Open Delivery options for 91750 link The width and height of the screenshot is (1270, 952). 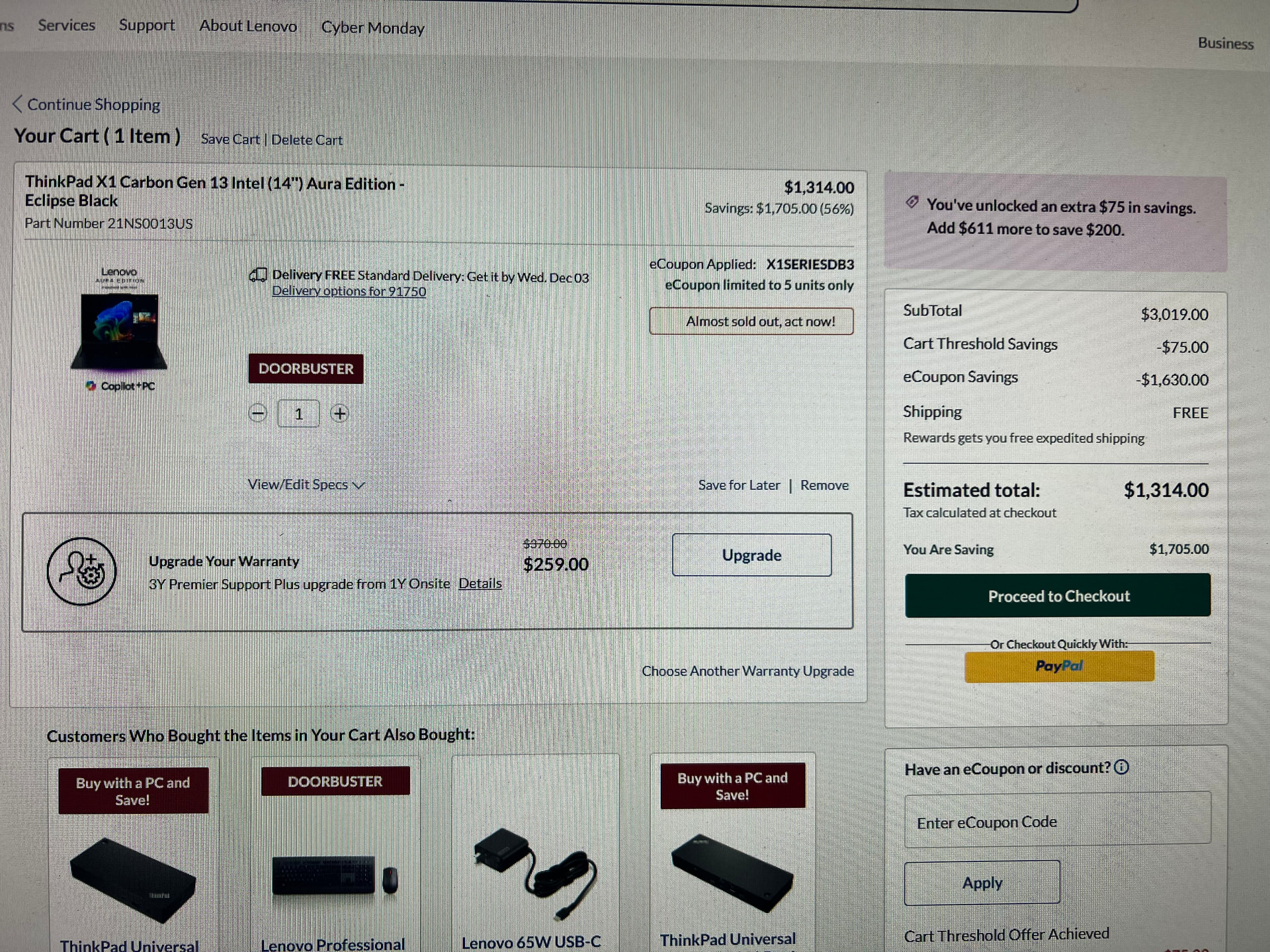(349, 292)
